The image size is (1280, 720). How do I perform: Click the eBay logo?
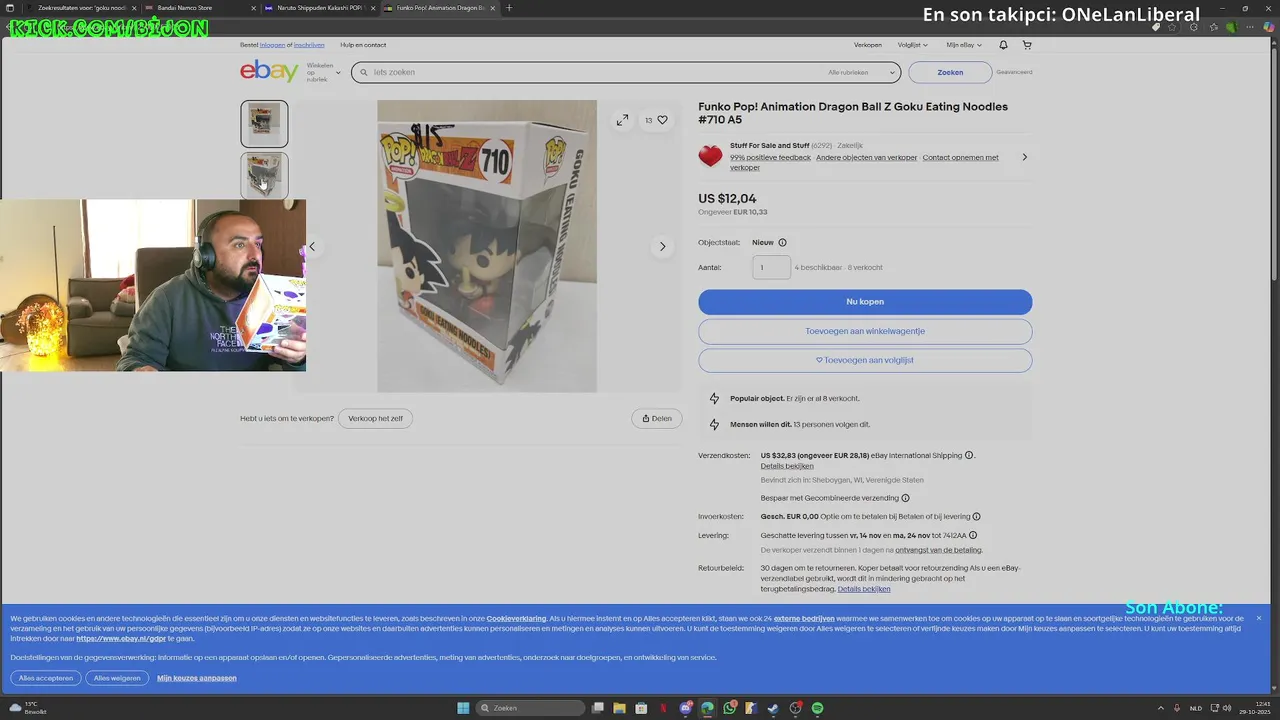[269, 71]
